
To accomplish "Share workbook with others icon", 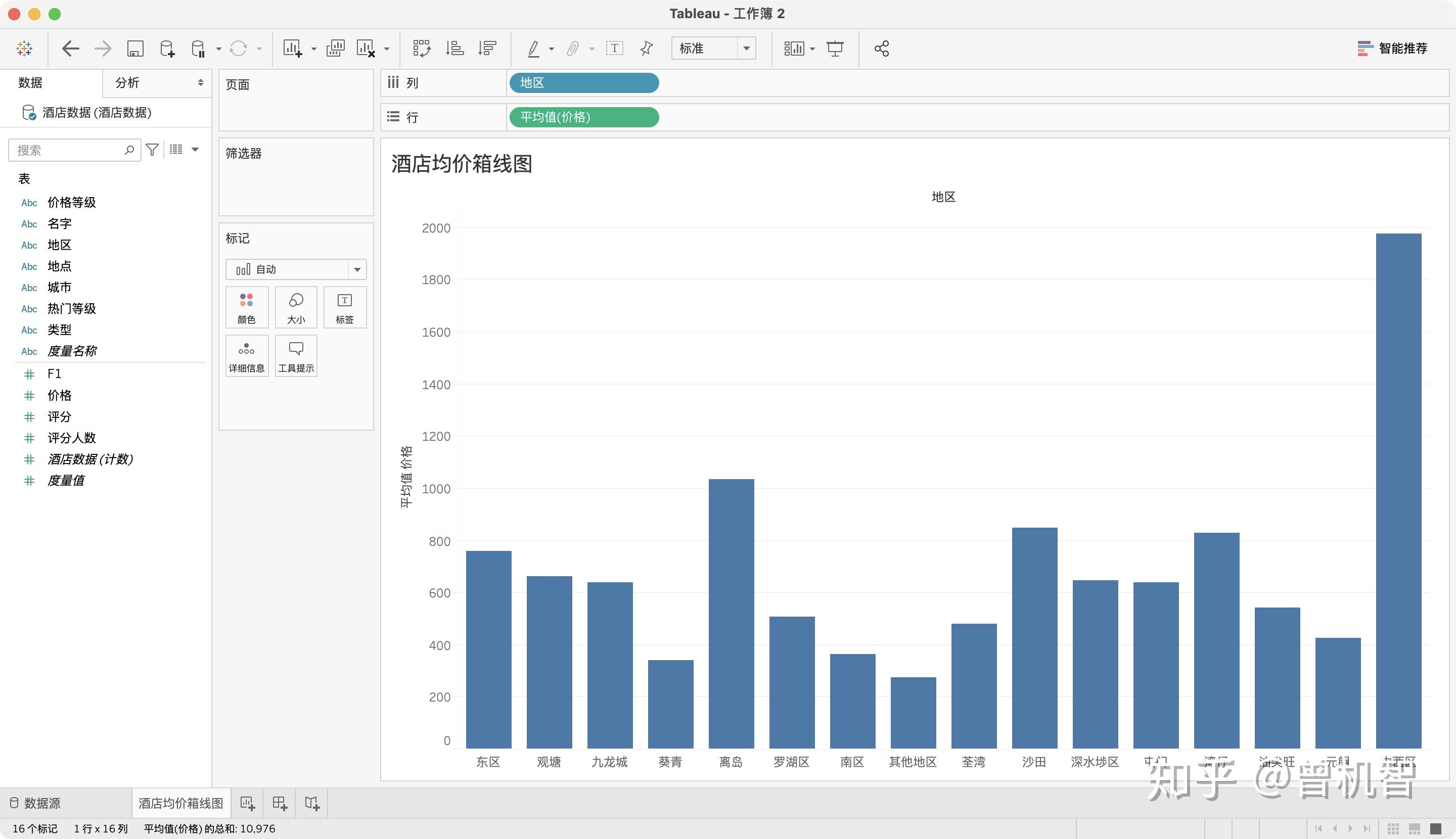I will (x=881, y=49).
